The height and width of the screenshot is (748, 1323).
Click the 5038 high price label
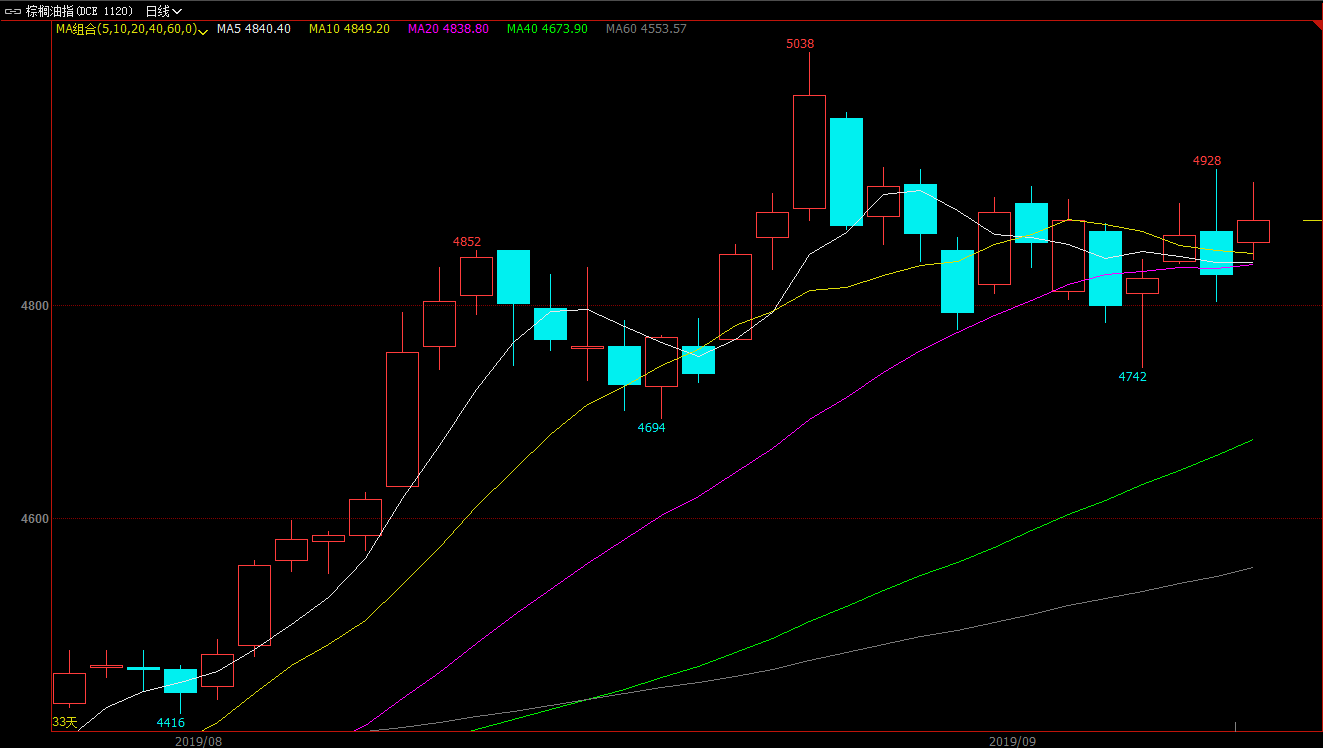[x=800, y=44]
